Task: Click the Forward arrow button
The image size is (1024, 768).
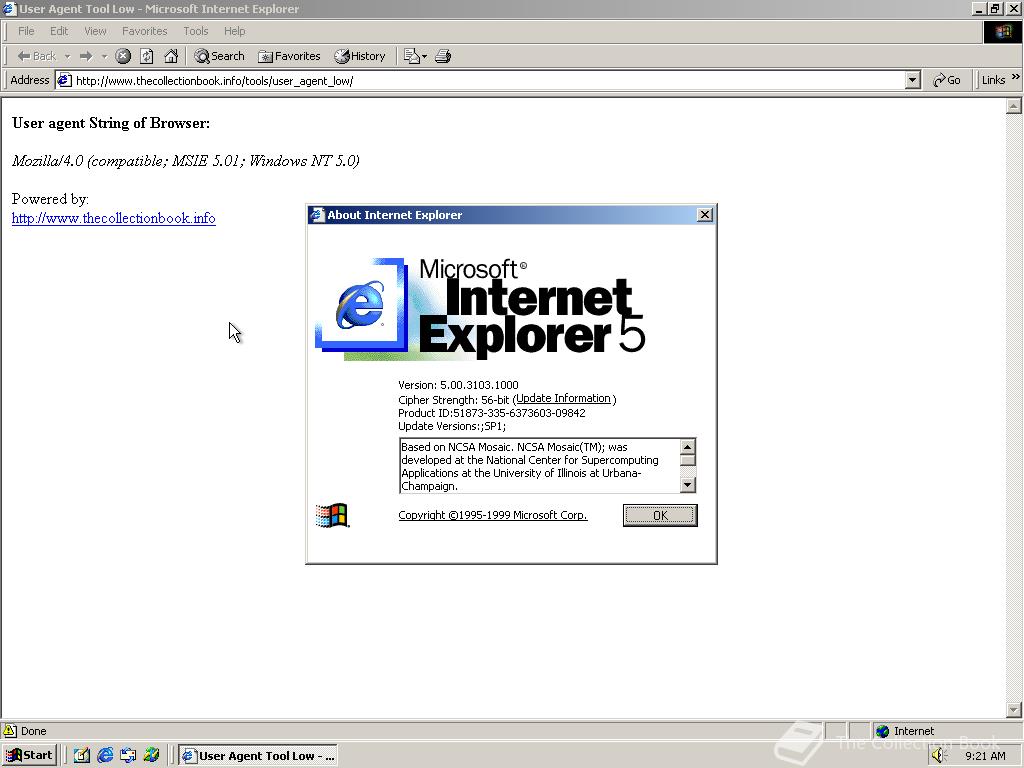Action: tap(86, 56)
